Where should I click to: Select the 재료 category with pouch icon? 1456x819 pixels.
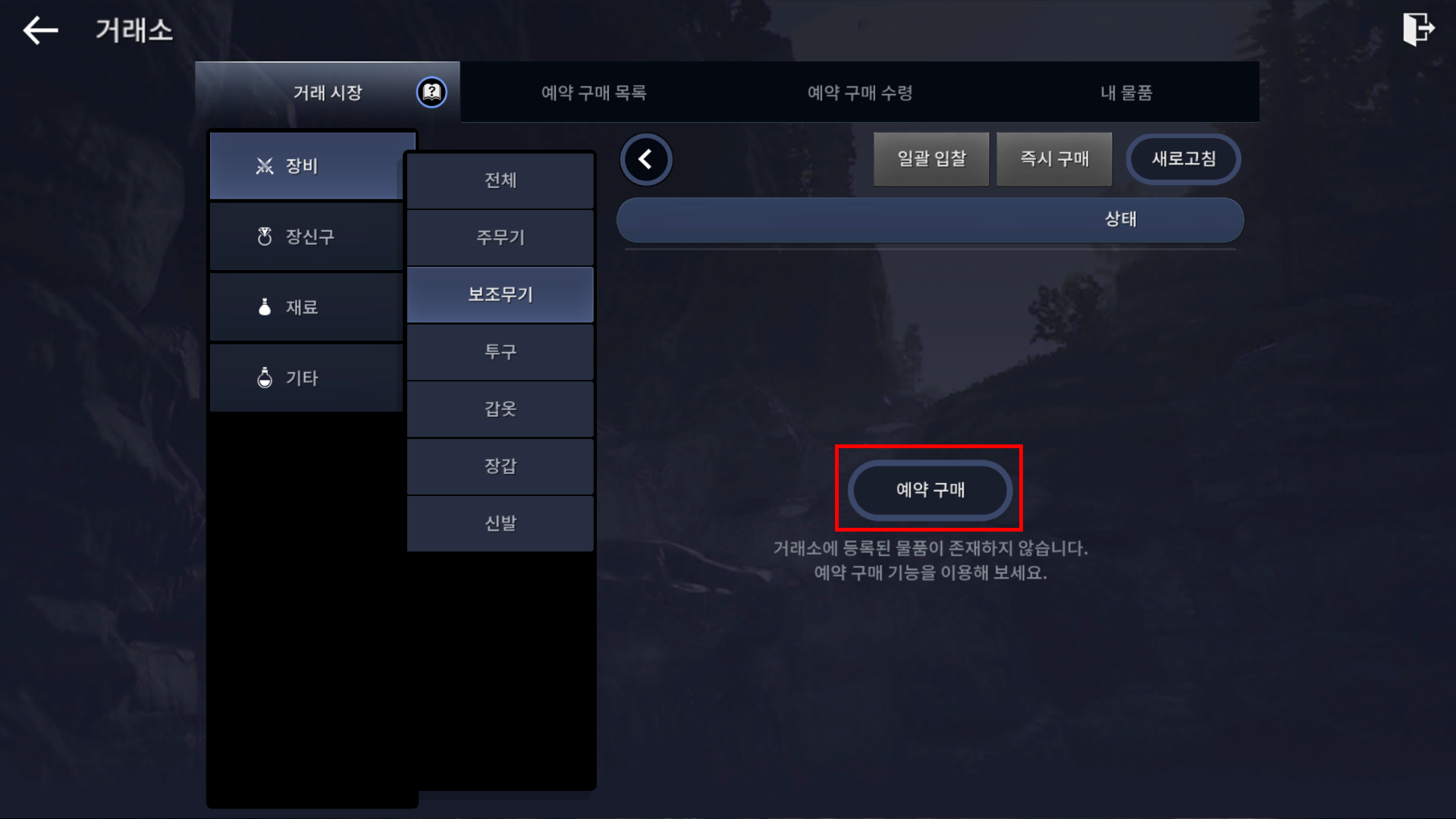point(306,307)
